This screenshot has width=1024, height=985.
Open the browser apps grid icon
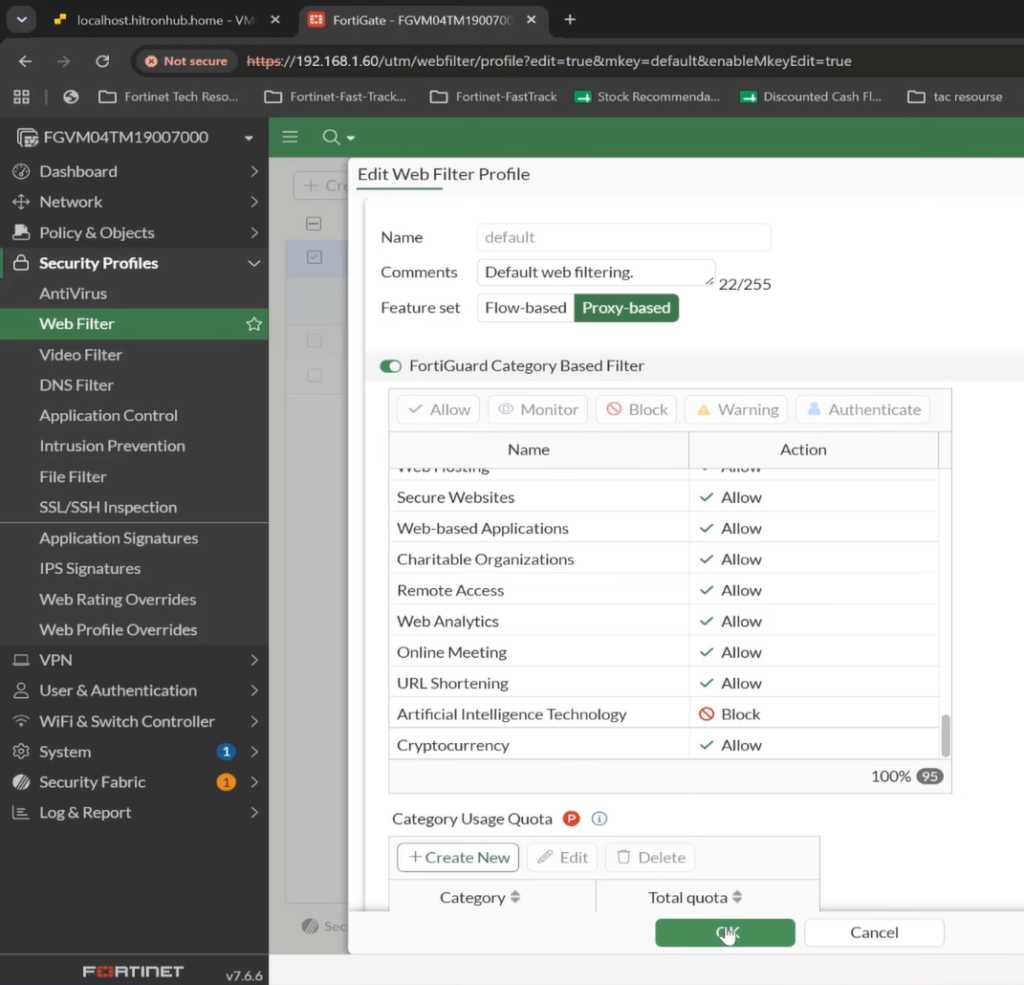point(22,97)
